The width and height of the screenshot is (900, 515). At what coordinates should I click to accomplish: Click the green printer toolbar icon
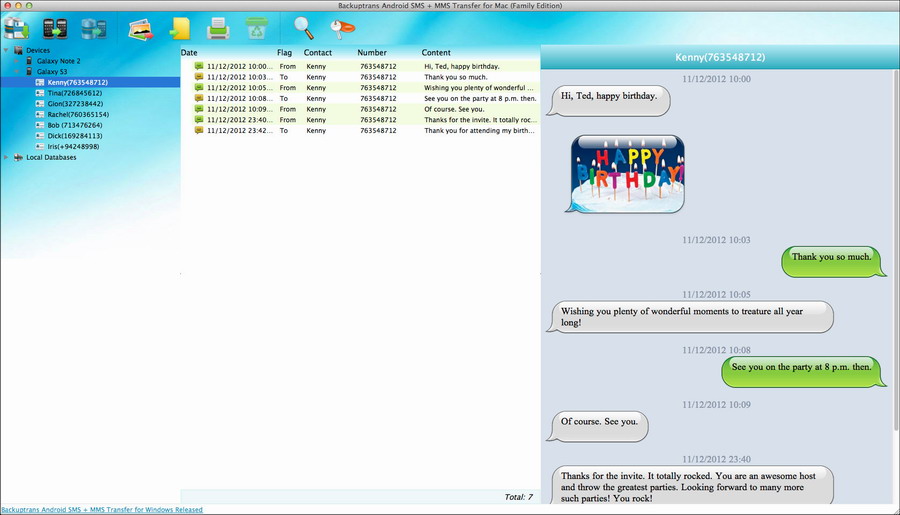point(218,29)
